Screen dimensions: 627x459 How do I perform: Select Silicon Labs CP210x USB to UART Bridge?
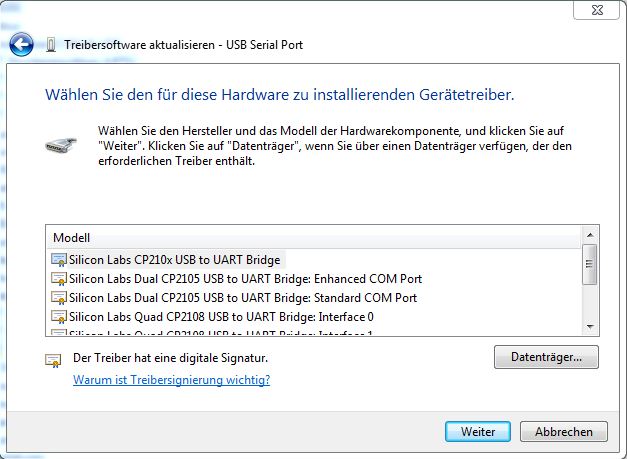pos(174,260)
